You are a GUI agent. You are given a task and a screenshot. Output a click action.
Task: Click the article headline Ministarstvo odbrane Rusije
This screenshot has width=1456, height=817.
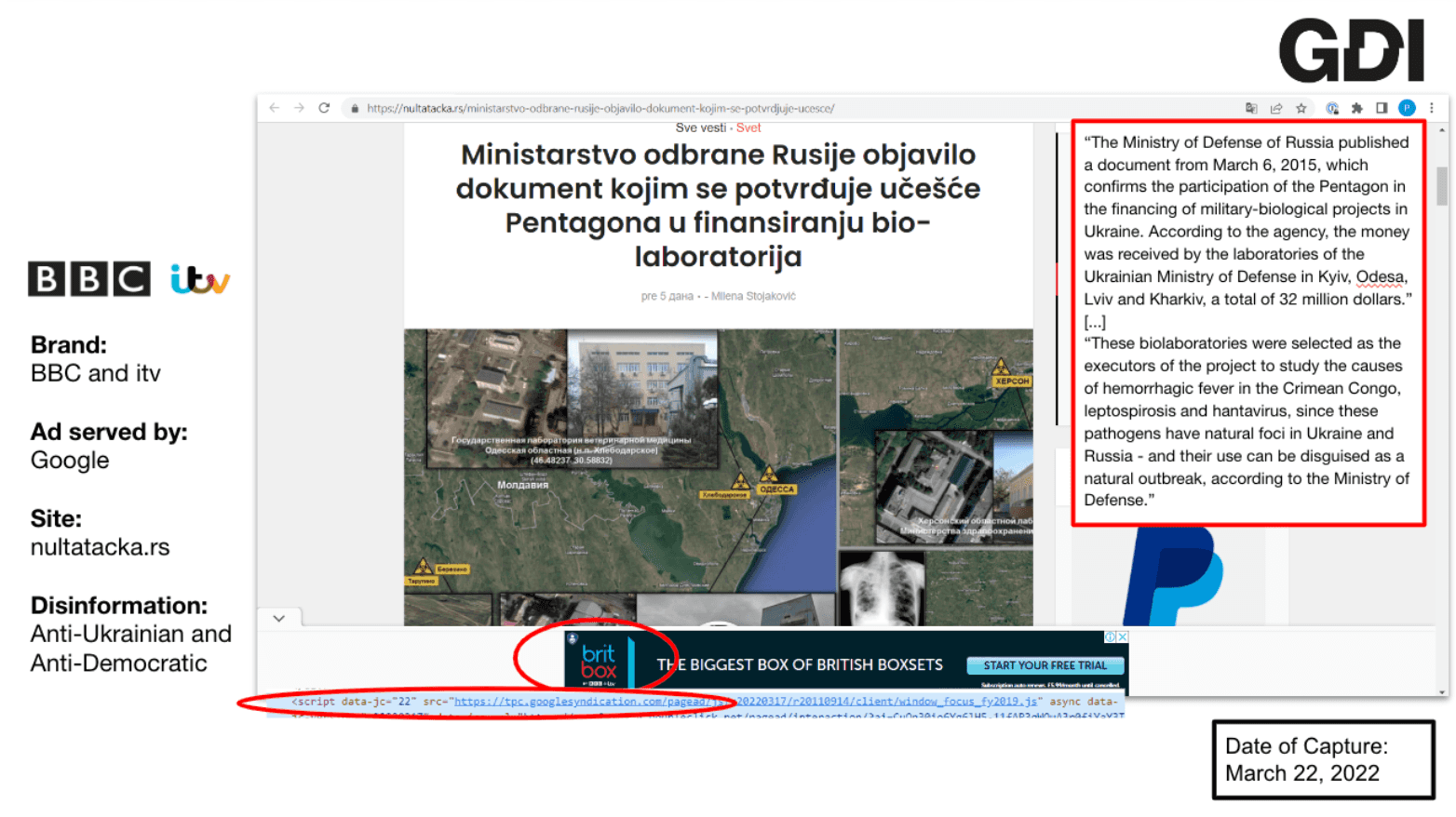(x=718, y=205)
